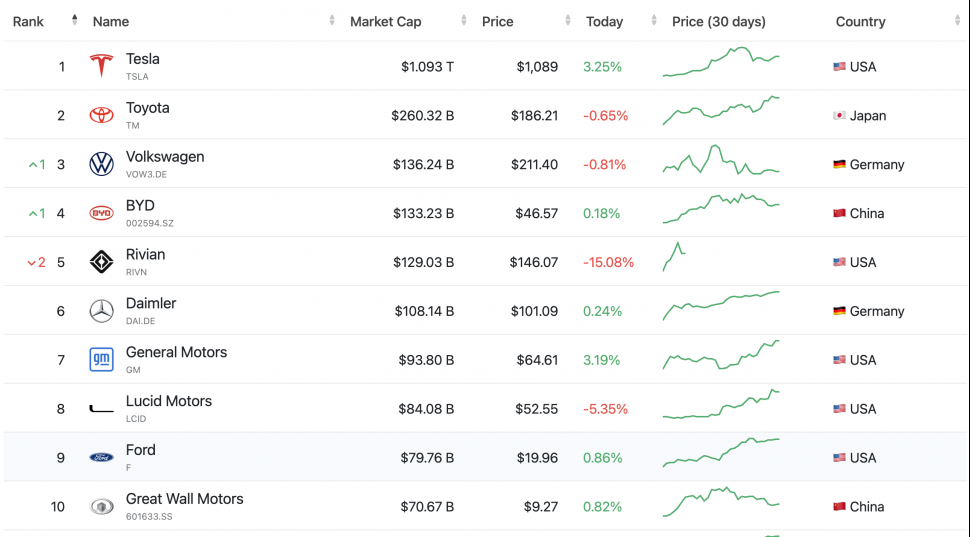Click the Price column header
970x537 pixels.
point(497,21)
